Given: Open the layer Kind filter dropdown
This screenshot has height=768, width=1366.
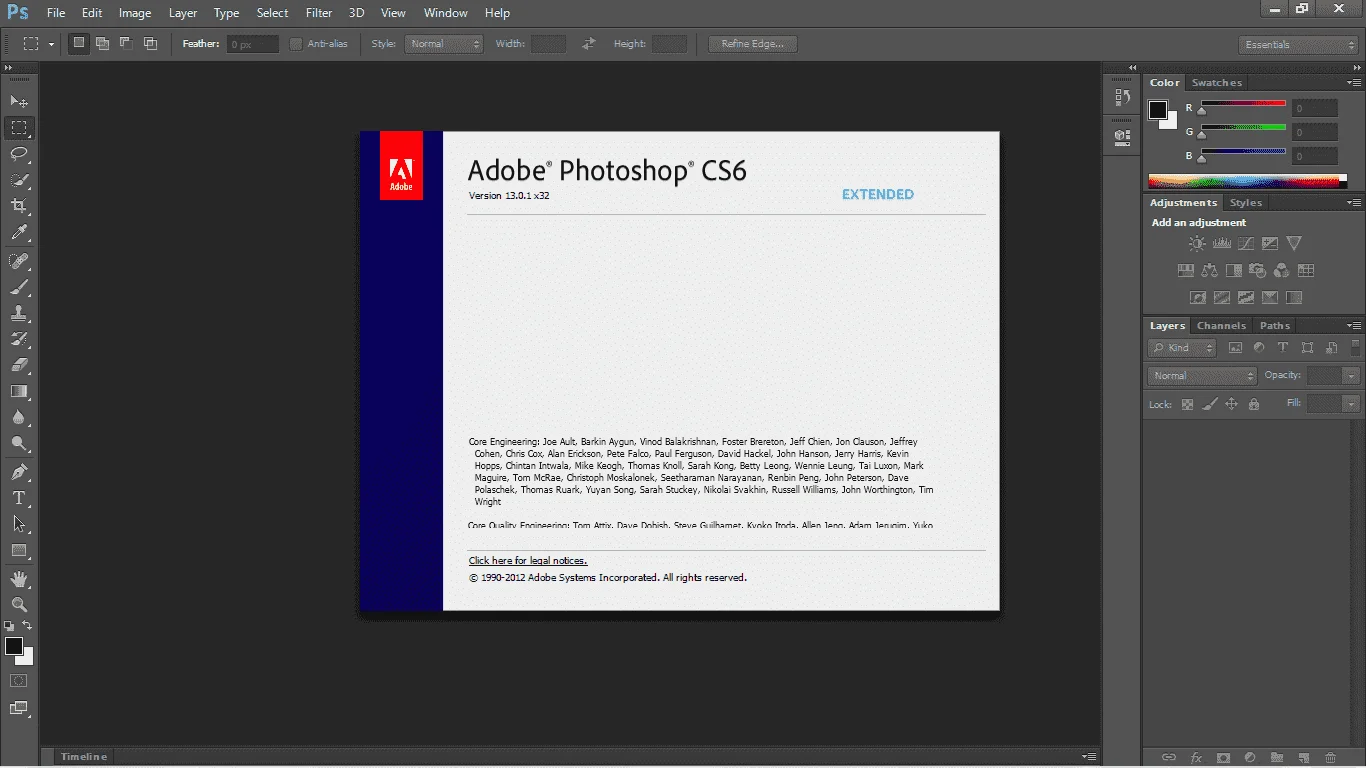Looking at the screenshot, I should pyautogui.click(x=1182, y=348).
